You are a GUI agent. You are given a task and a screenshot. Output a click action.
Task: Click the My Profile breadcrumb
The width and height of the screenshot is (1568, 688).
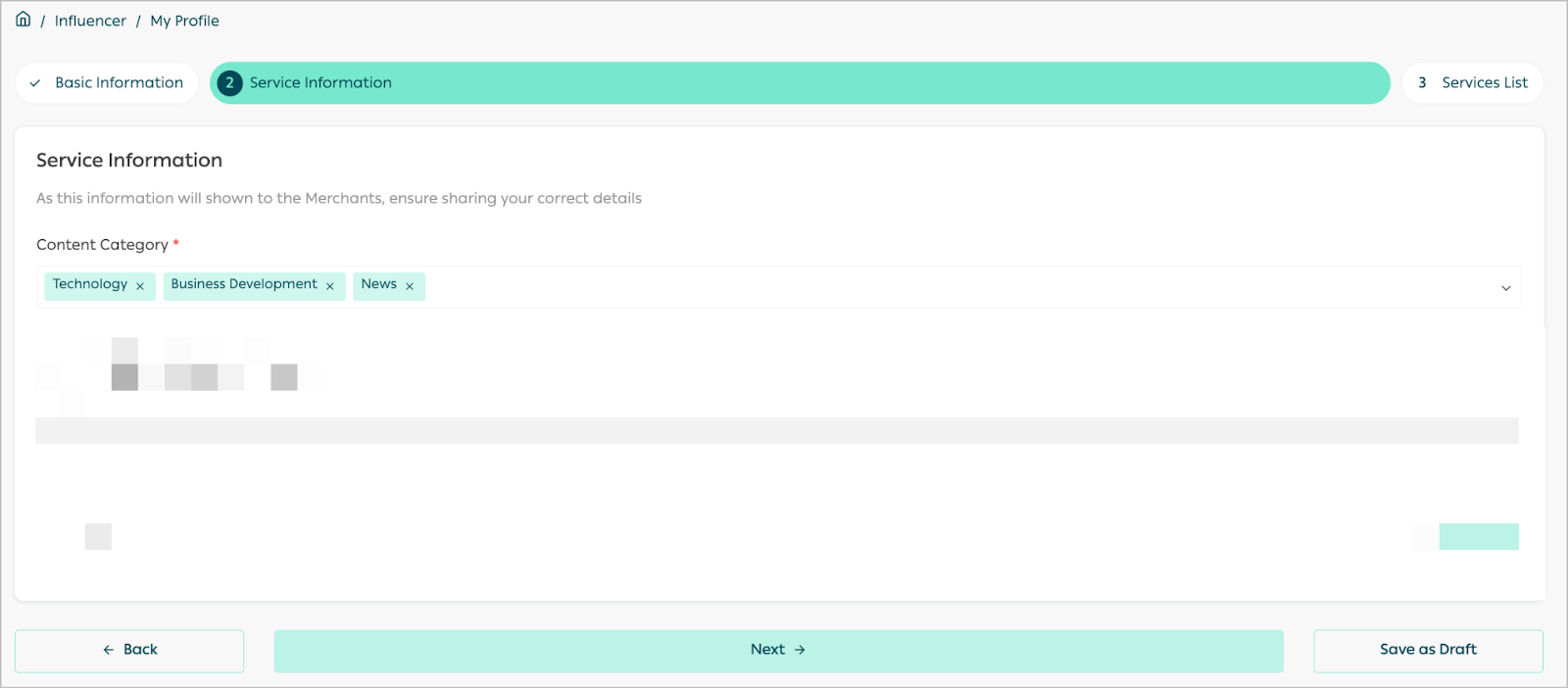184,21
